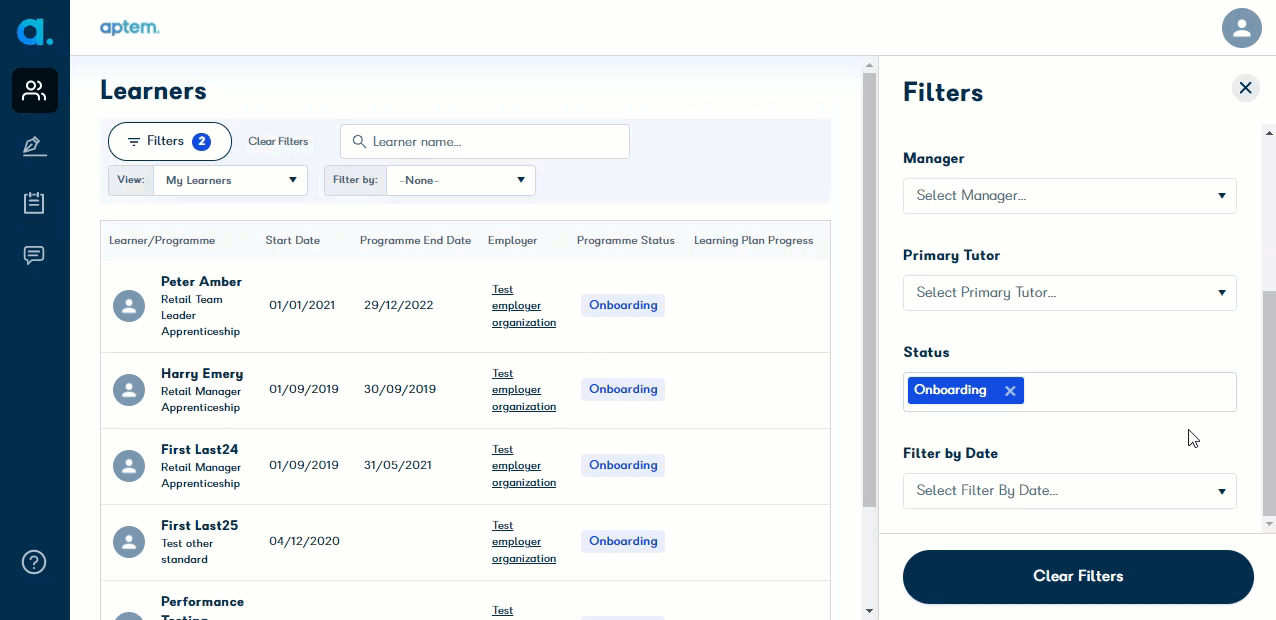Click end date 31/05/2021
This screenshot has height=620, width=1276.
pyautogui.click(x=399, y=466)
